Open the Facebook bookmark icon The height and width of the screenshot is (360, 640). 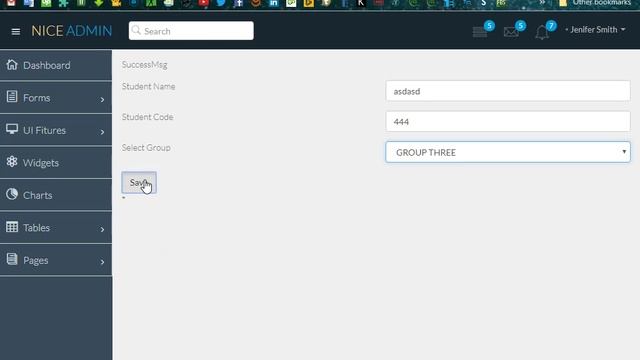coord(239,3)
